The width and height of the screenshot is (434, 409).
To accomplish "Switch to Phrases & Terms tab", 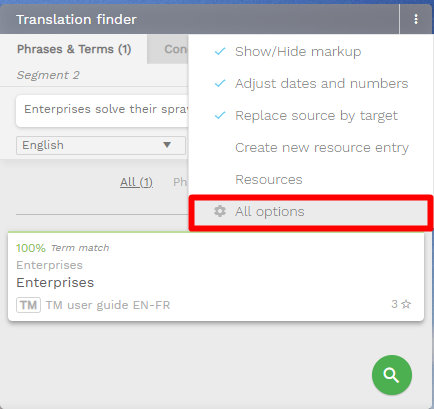I will tap(74, 49).
